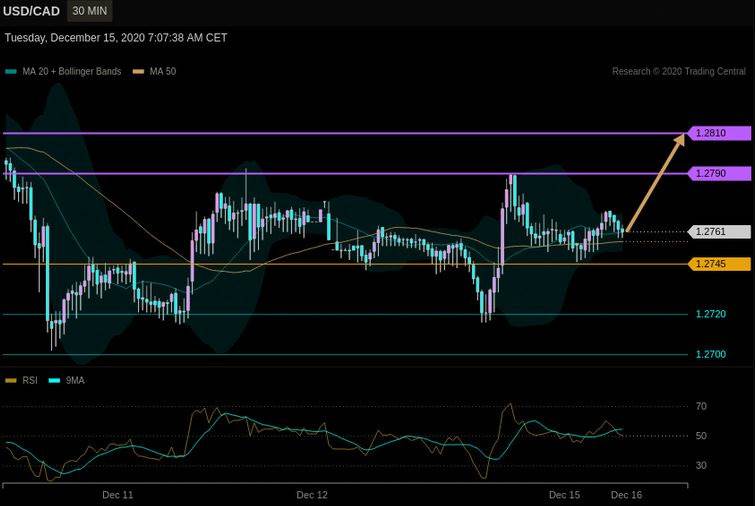Click the 'MA 20 + Bollinger Bands' legend label

click(x=72, y=71)
